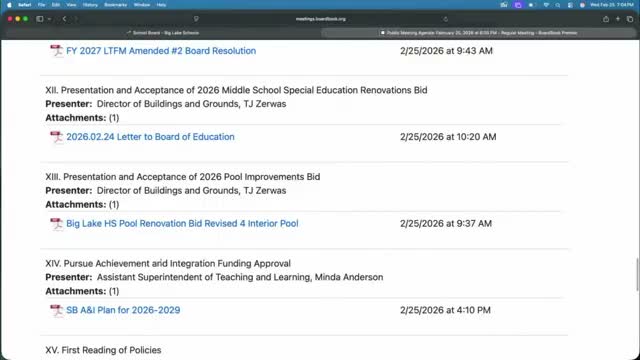Switch to School Board - Big Lake Schools tab
640x360 pixels.
(162, 33)
